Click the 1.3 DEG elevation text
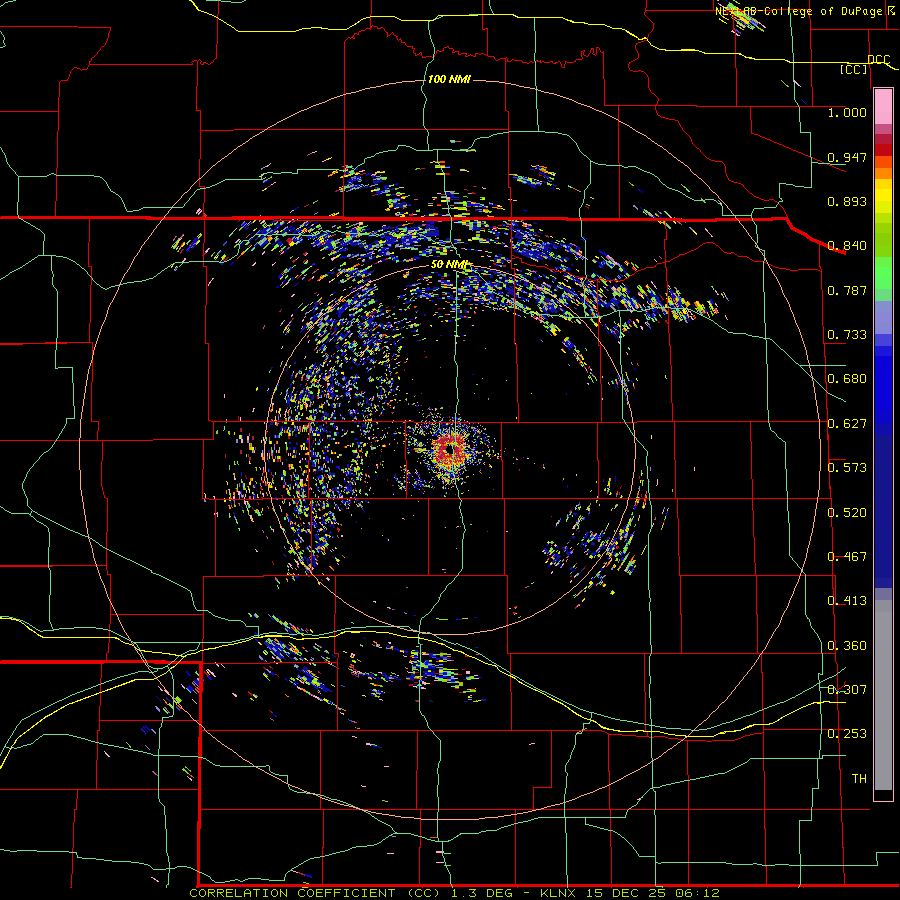This screenshot has height=900, width=900. (x=480, y=893)
